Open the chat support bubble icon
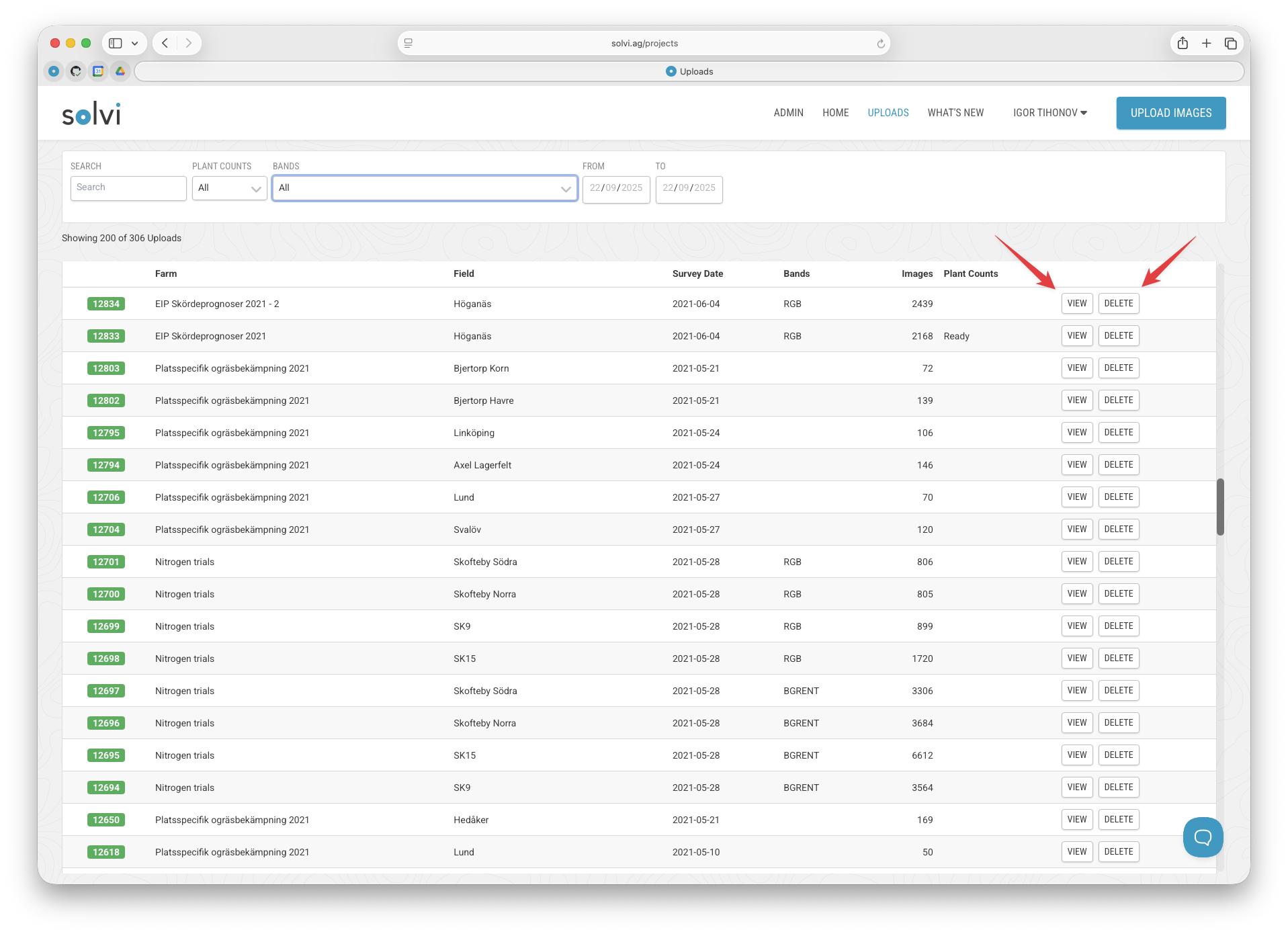This screenshot has height=934, width=1288. (x=1203, y=837)
